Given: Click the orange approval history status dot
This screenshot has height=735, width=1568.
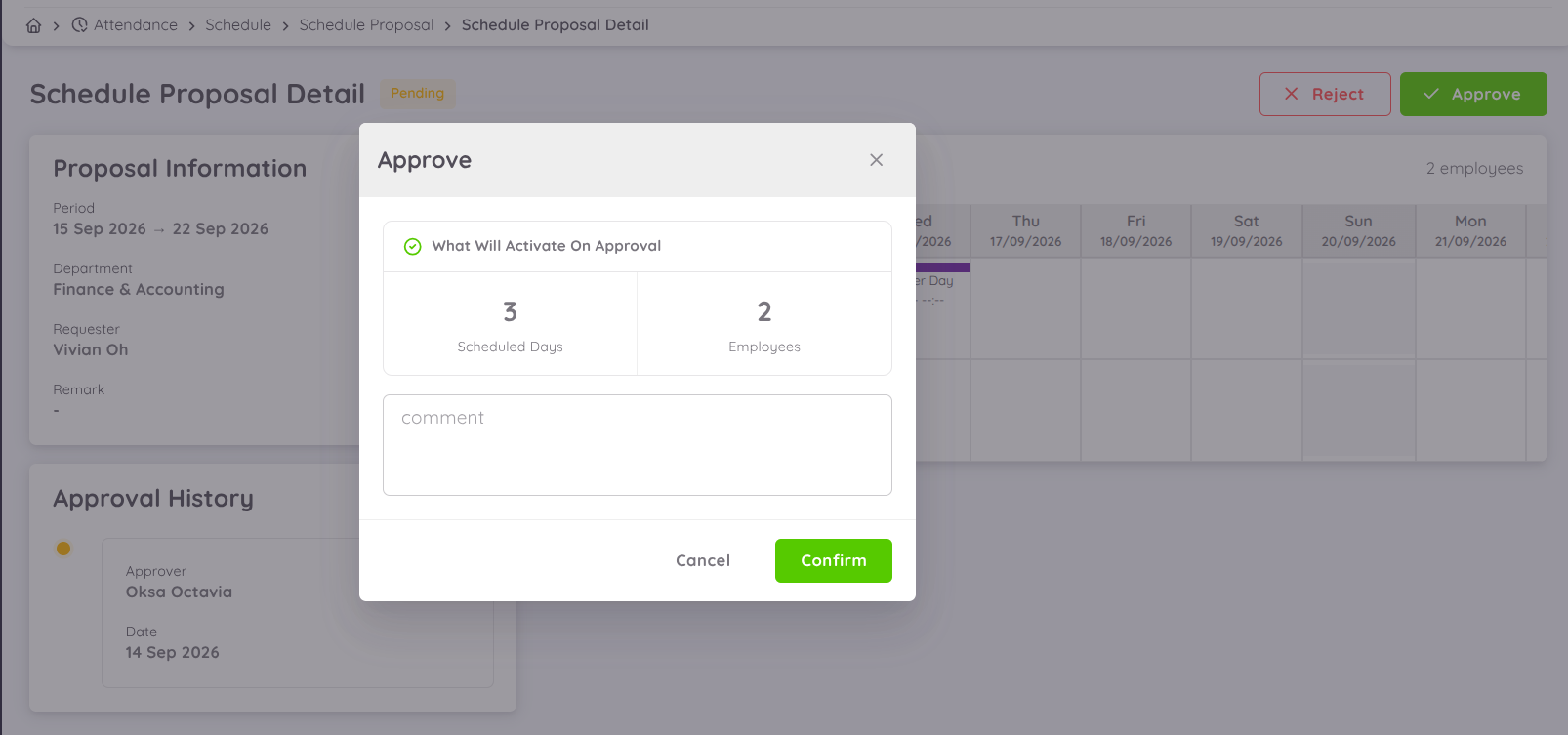Looking at the screenshot, I should pos(63,549).
